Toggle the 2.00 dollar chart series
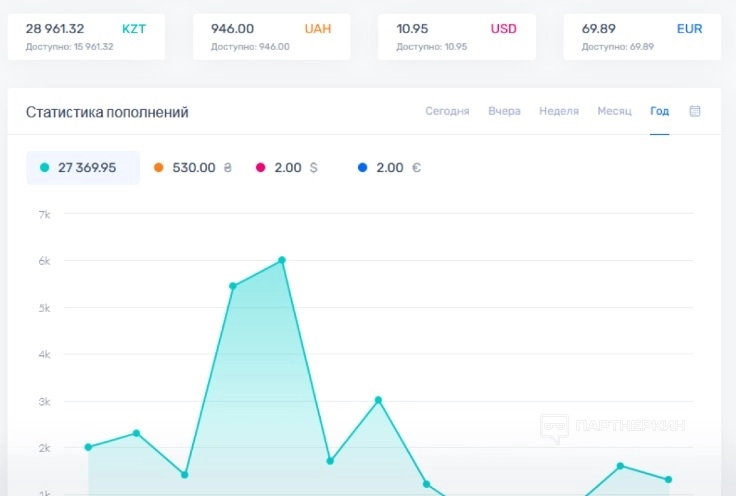Viewport: 736px width, 496px height. 287,168
